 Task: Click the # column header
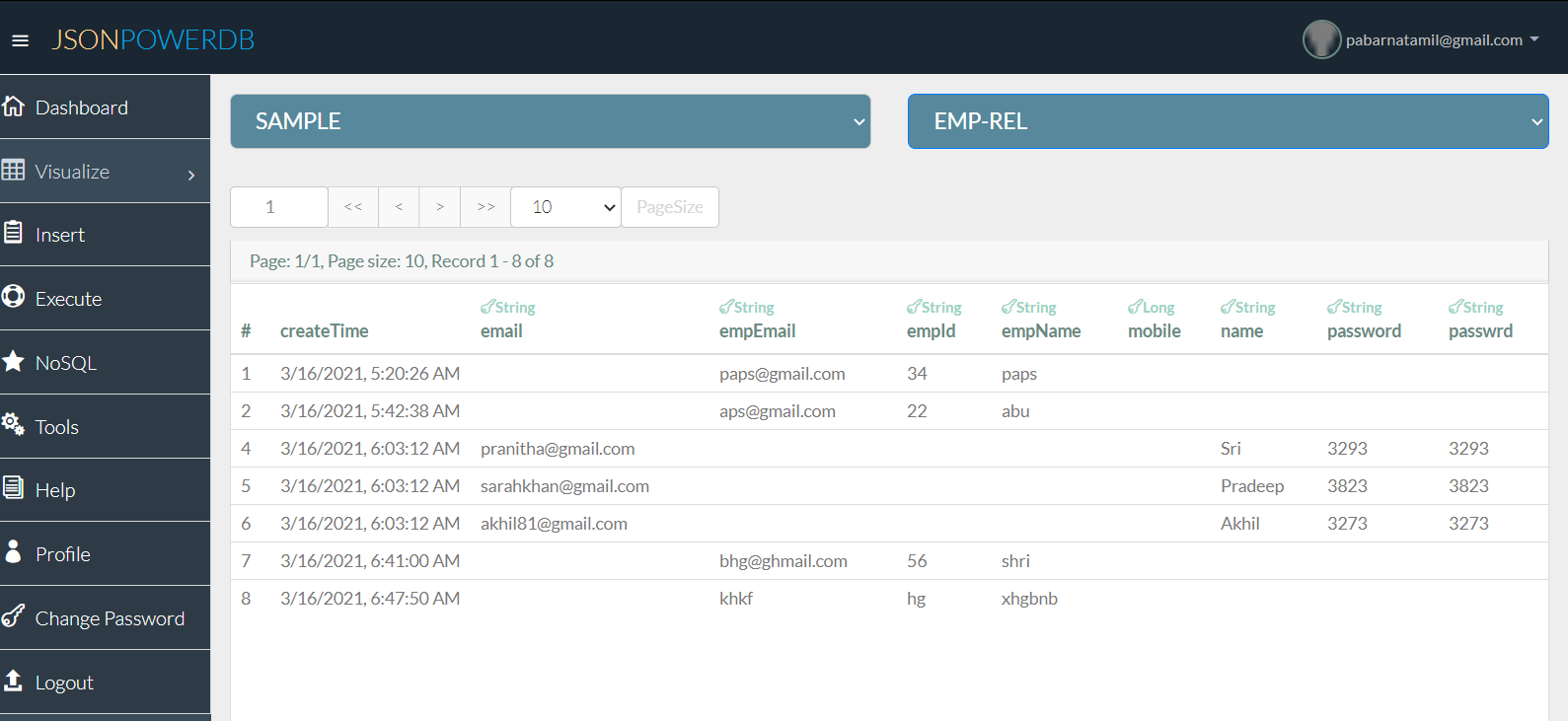pyautogui.click(x=246, y=331)
